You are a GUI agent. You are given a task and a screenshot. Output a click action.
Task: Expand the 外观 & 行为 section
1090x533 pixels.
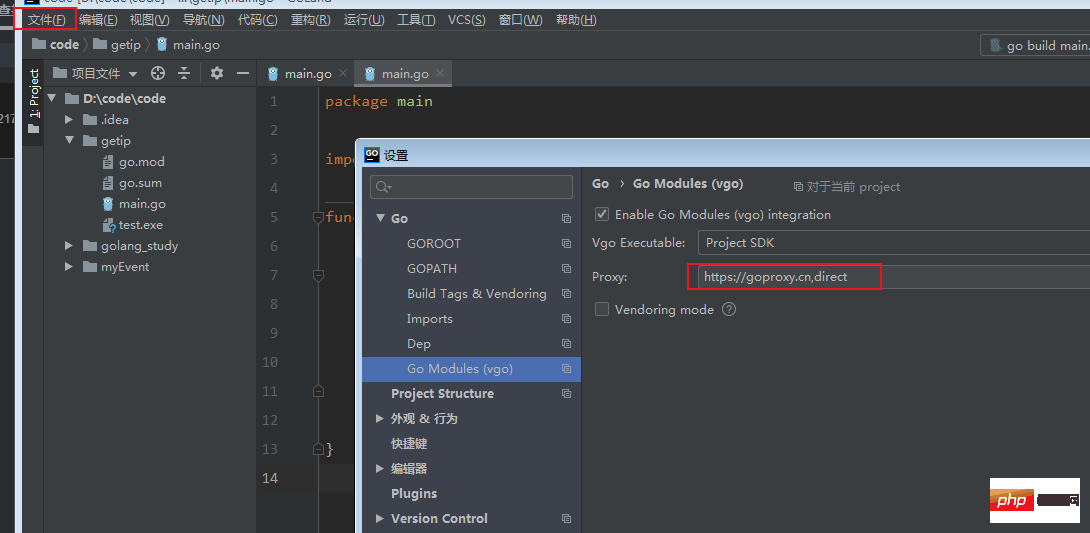coord(380,418)
